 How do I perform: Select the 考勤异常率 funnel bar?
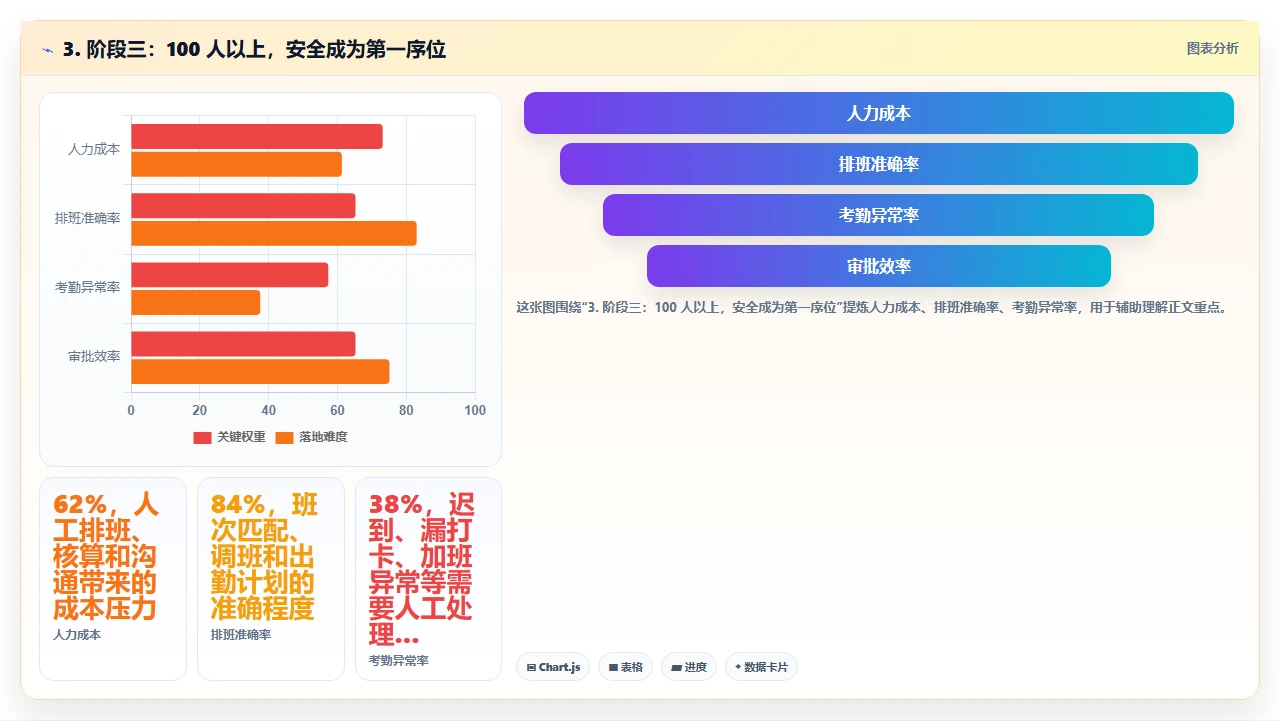[878, 215]
